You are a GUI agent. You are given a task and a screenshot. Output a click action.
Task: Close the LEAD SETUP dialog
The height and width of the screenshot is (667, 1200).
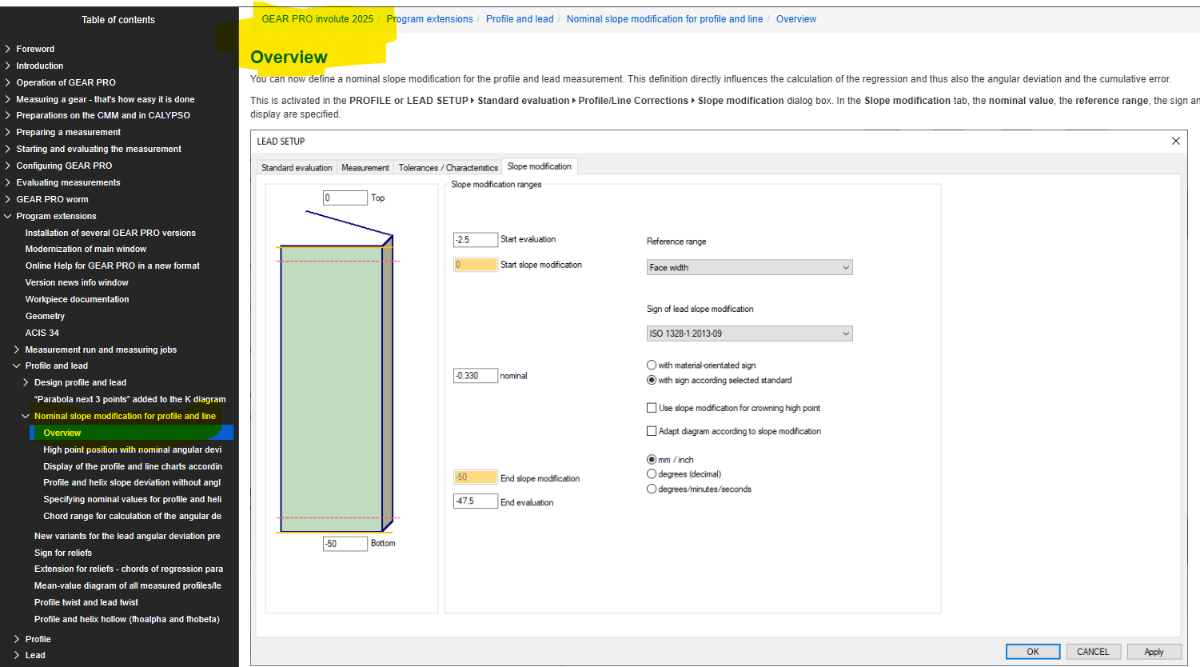[1175, 141]
